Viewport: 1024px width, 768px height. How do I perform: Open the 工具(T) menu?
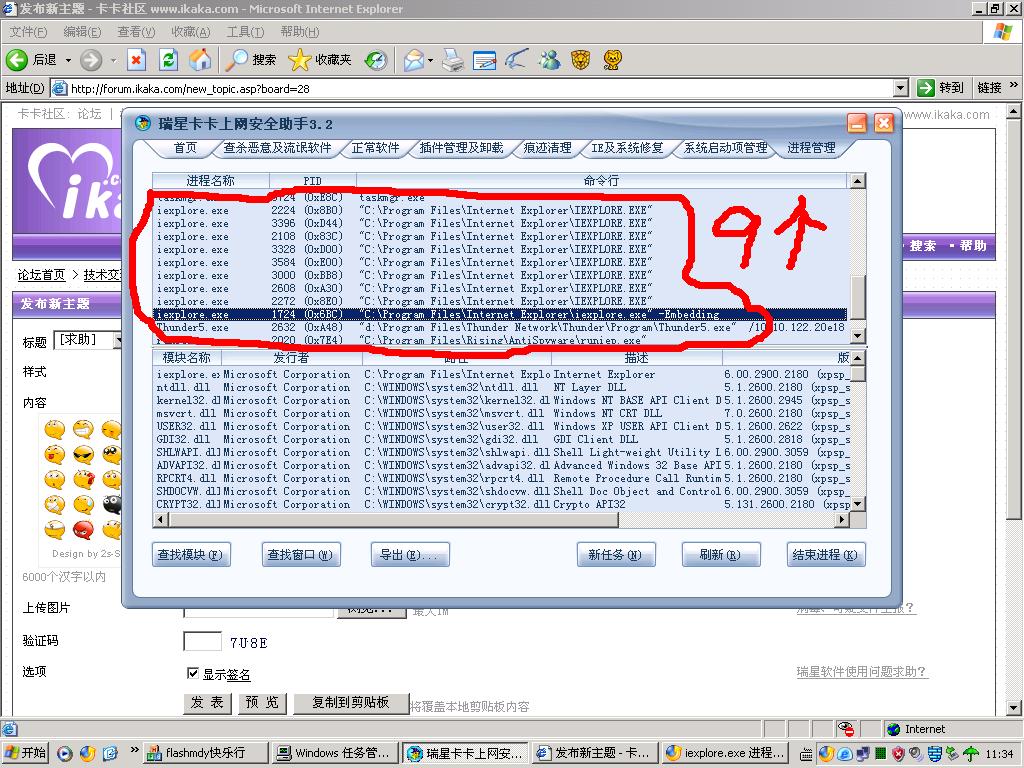tap(245, 31)
